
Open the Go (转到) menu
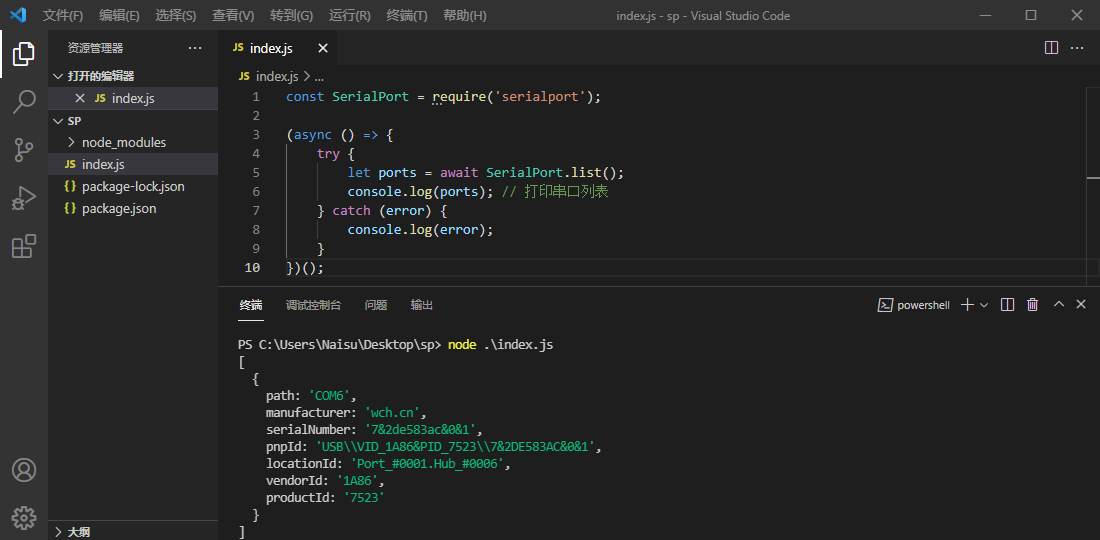point(291,15)
